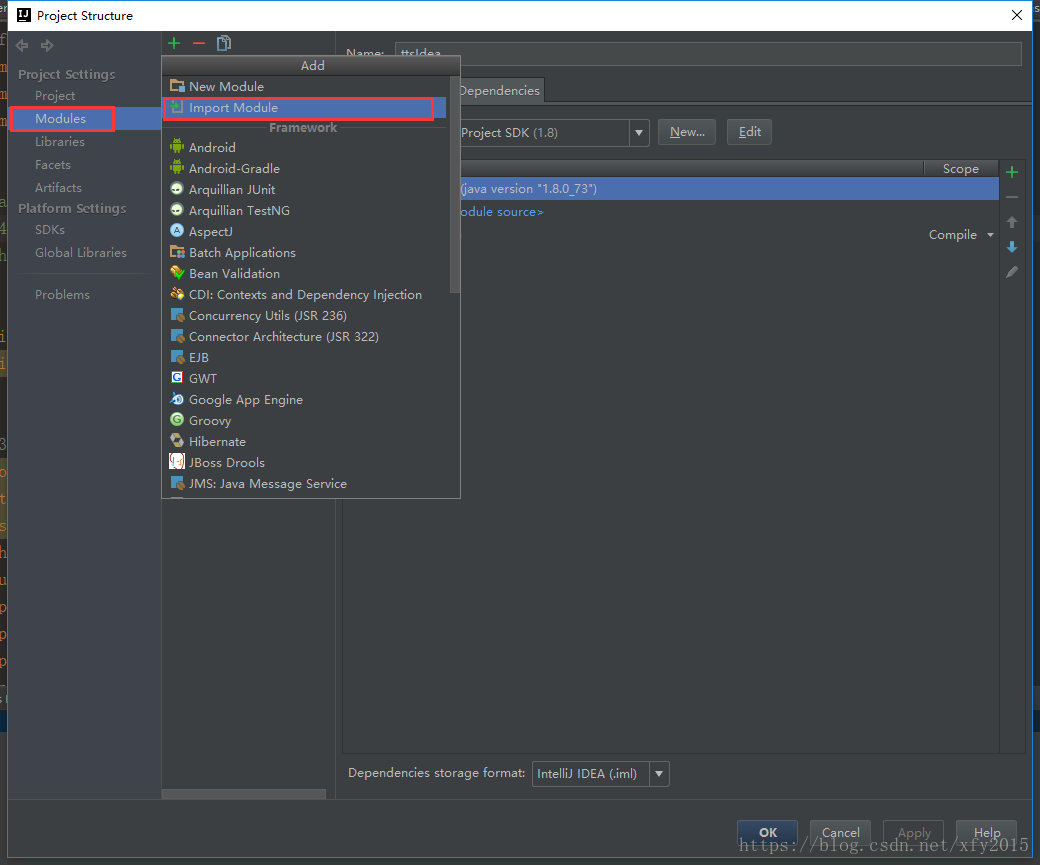1040x865 pixels.
Task: Select CDI: Contexts and Dependency Injection
Action: [304, 295]
